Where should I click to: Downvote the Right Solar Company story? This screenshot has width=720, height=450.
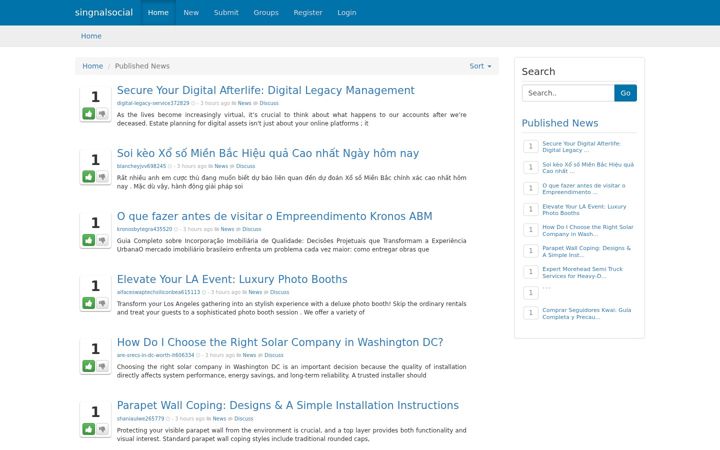102,366
